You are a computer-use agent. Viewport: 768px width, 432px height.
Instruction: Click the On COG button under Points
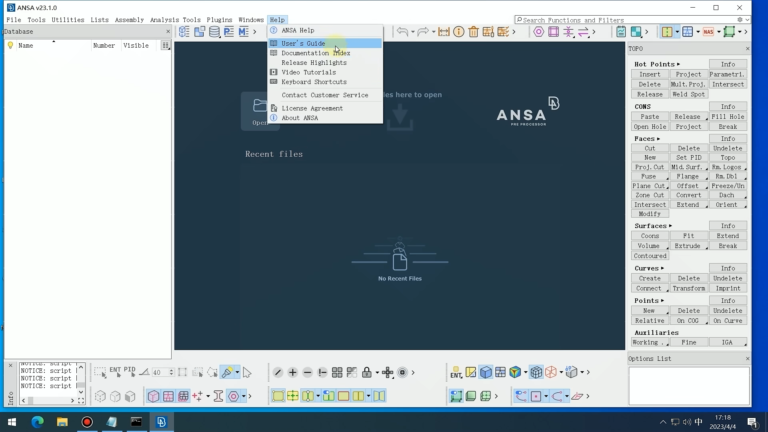click(688, 321)
